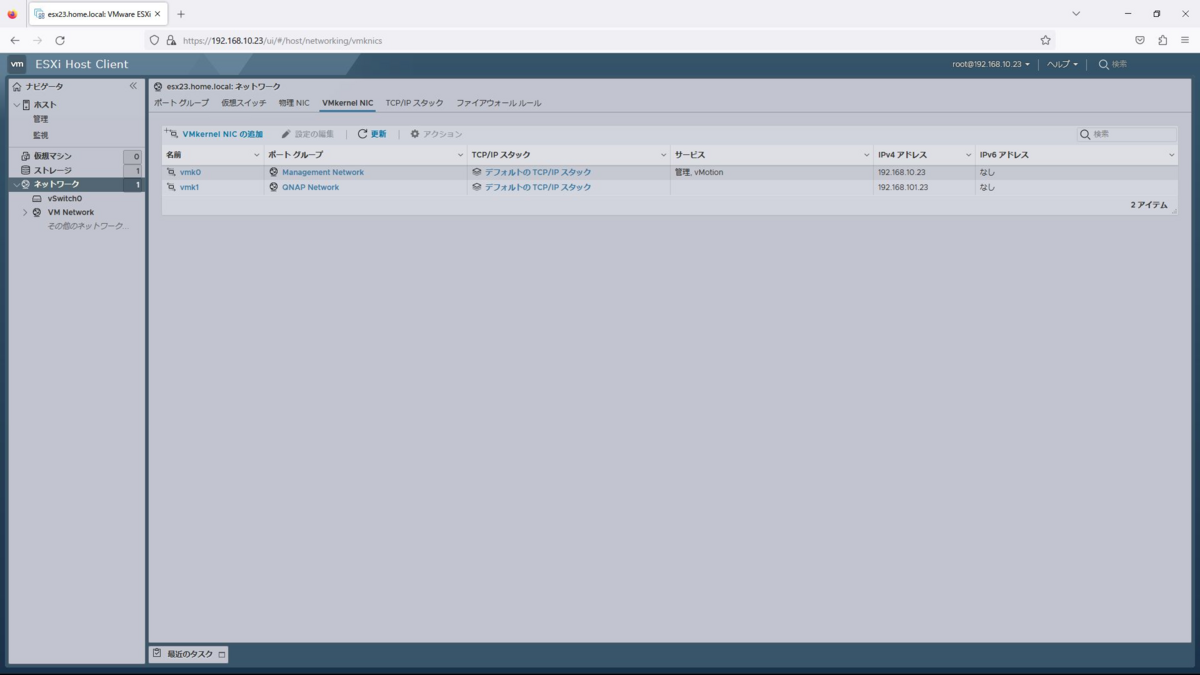
Task: Click the browser bookmark star icon
Action: [1046, 40]
